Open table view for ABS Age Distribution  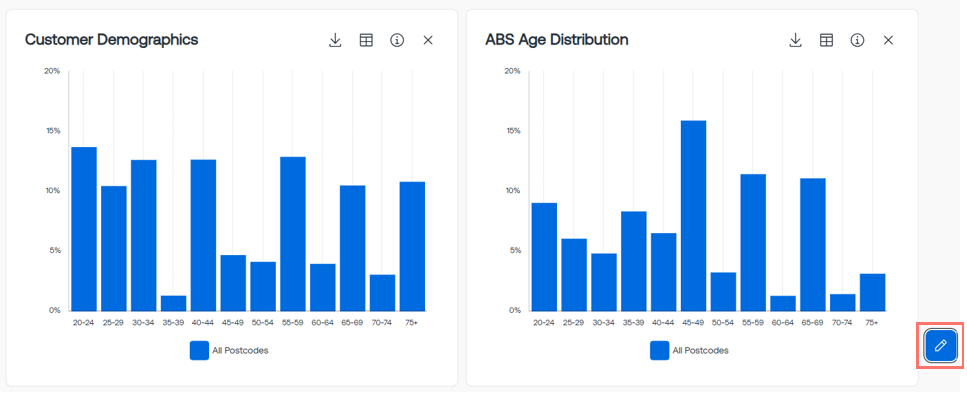click(x=826, y=41)
